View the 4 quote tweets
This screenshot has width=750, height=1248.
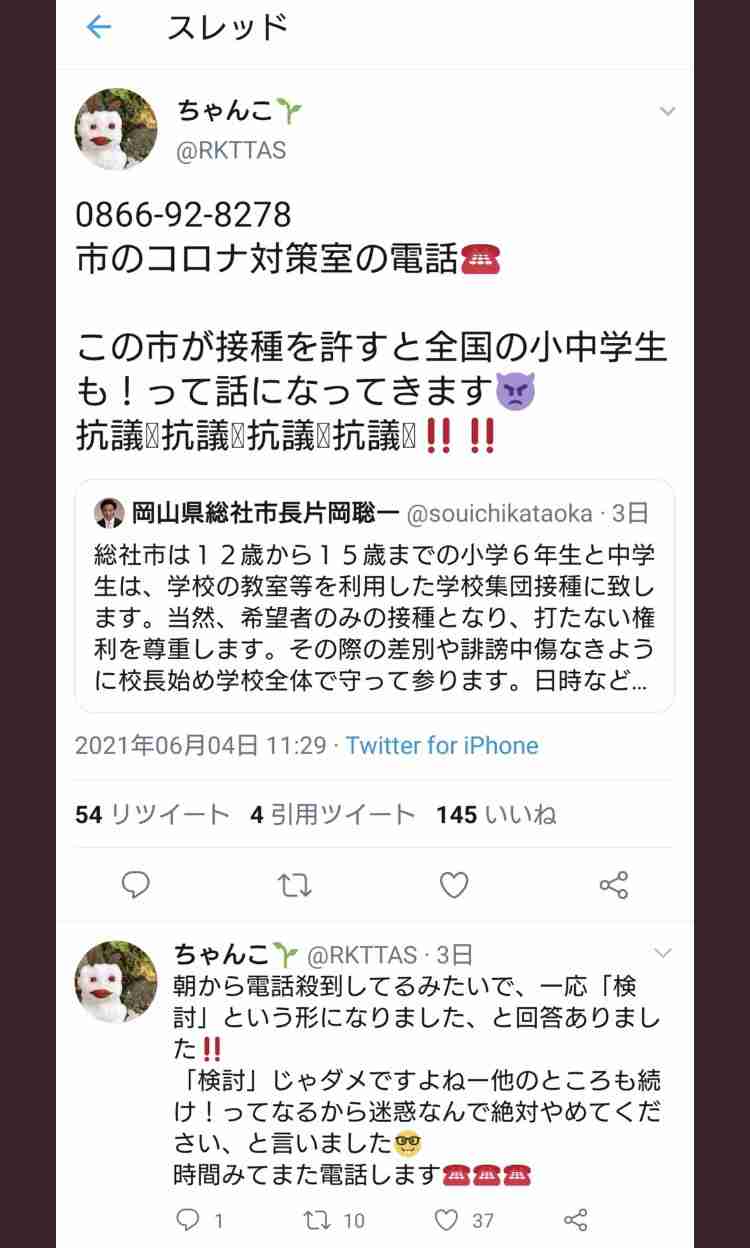332,815
